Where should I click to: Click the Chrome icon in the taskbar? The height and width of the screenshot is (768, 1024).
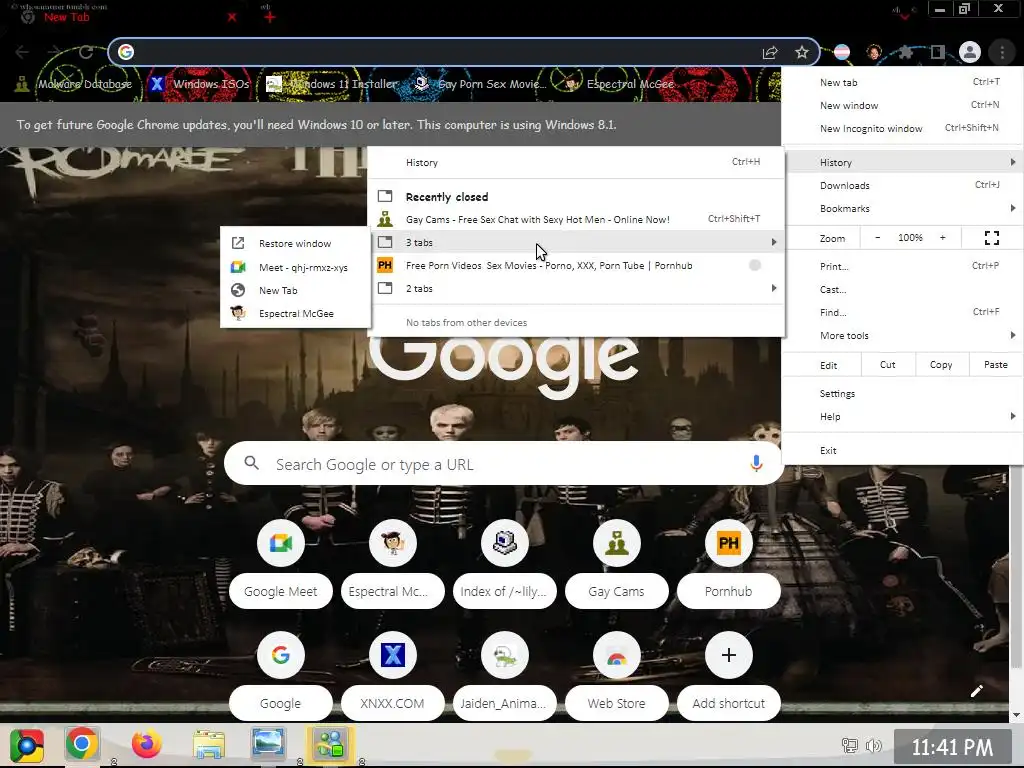pos(82,744)
